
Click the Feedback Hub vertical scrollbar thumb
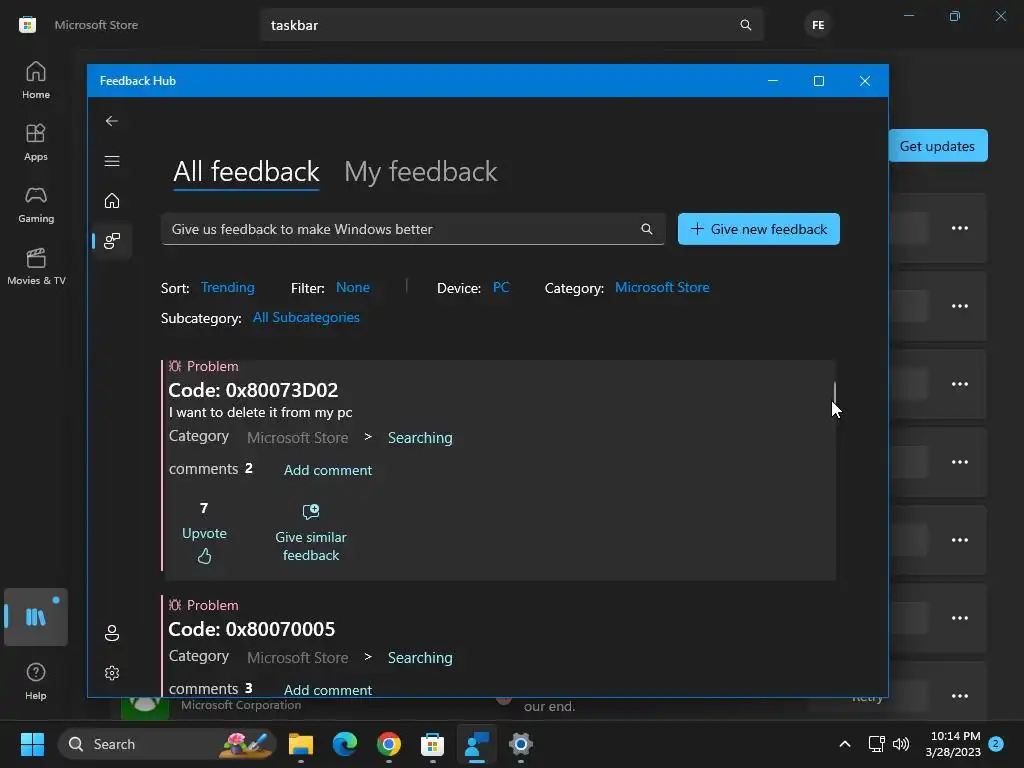(x=835, y=392)
